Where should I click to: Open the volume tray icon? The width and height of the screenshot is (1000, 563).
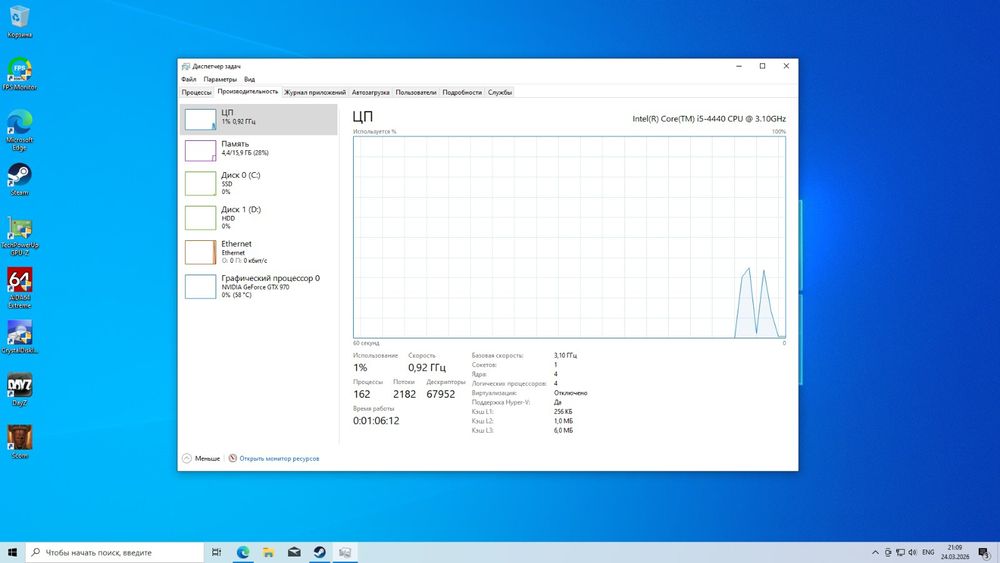coord(912,552)
